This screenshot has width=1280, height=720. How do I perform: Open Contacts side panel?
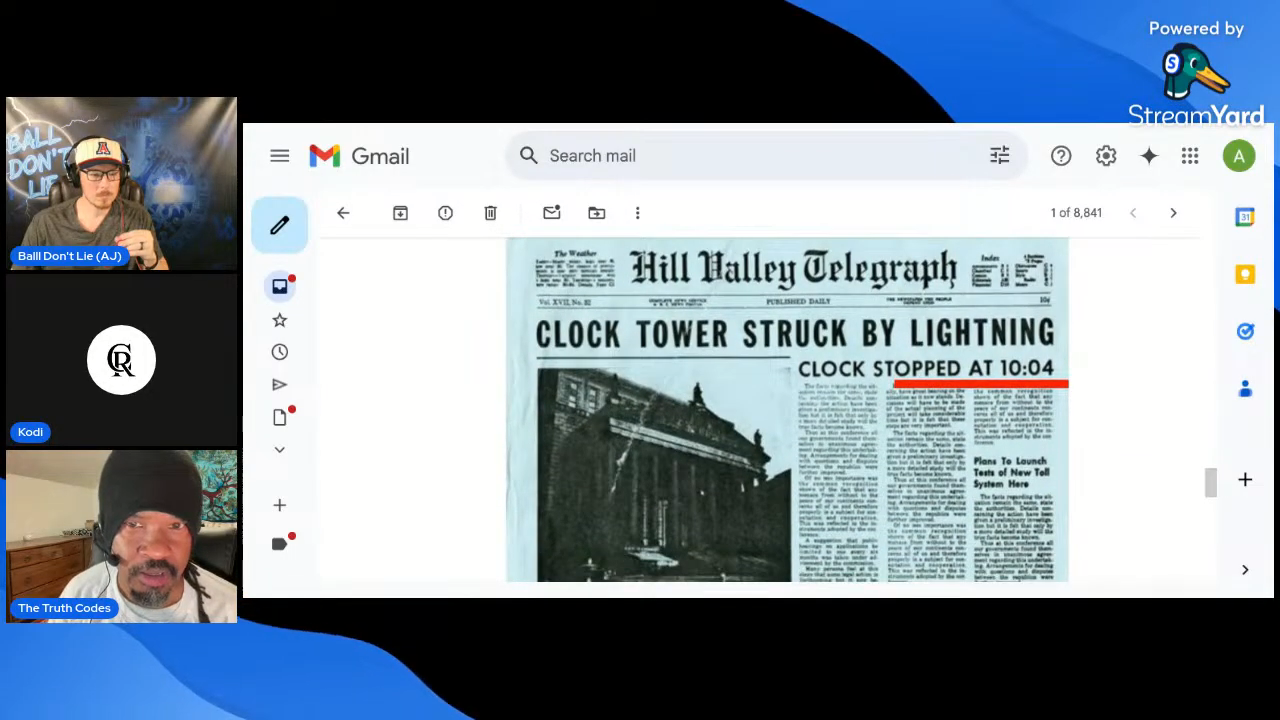tap(1245, 388)
